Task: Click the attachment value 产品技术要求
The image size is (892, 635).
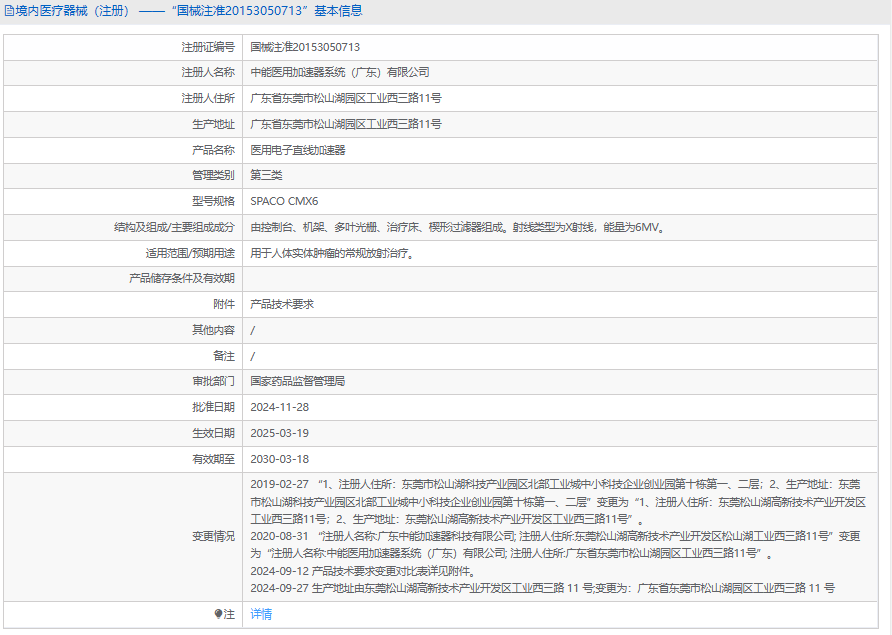Action: click(282, 304)
